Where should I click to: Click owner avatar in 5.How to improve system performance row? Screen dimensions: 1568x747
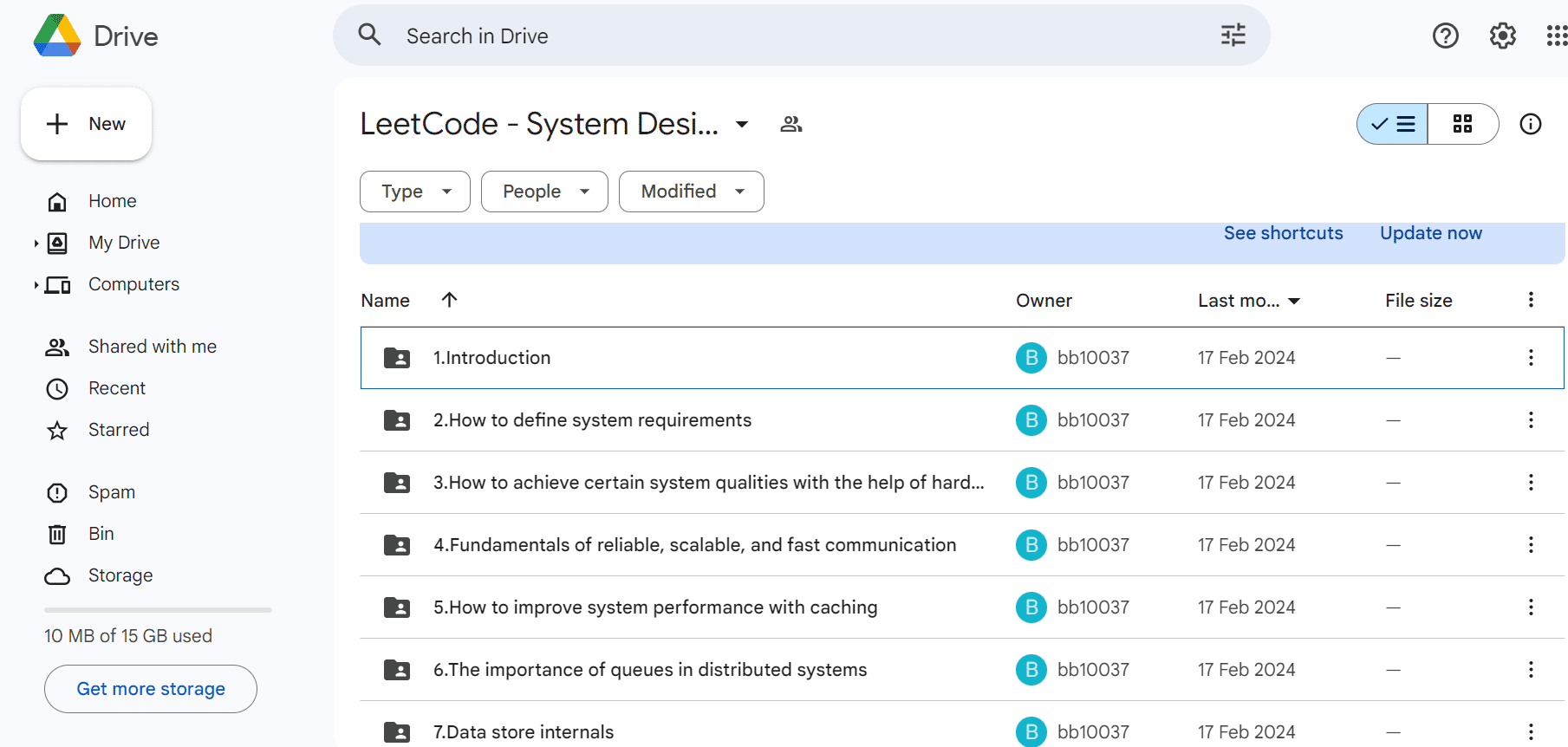1031,607
